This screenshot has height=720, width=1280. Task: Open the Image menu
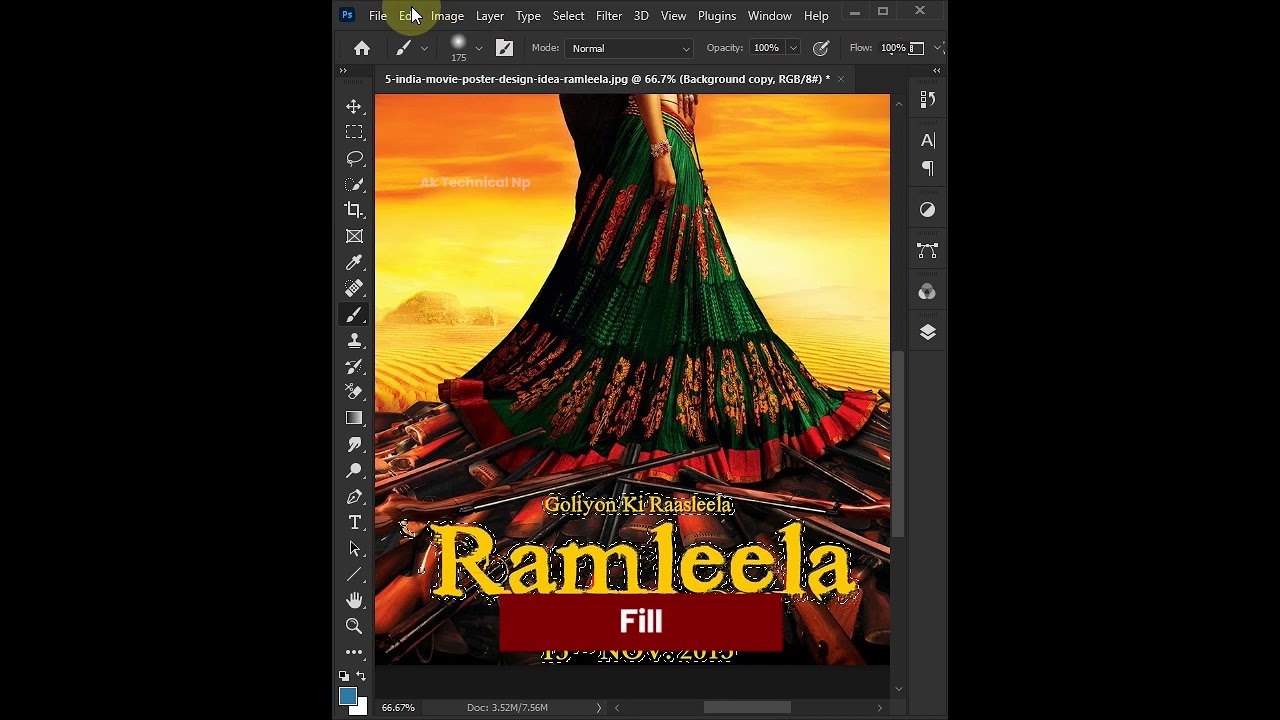[x=447, y=16]
